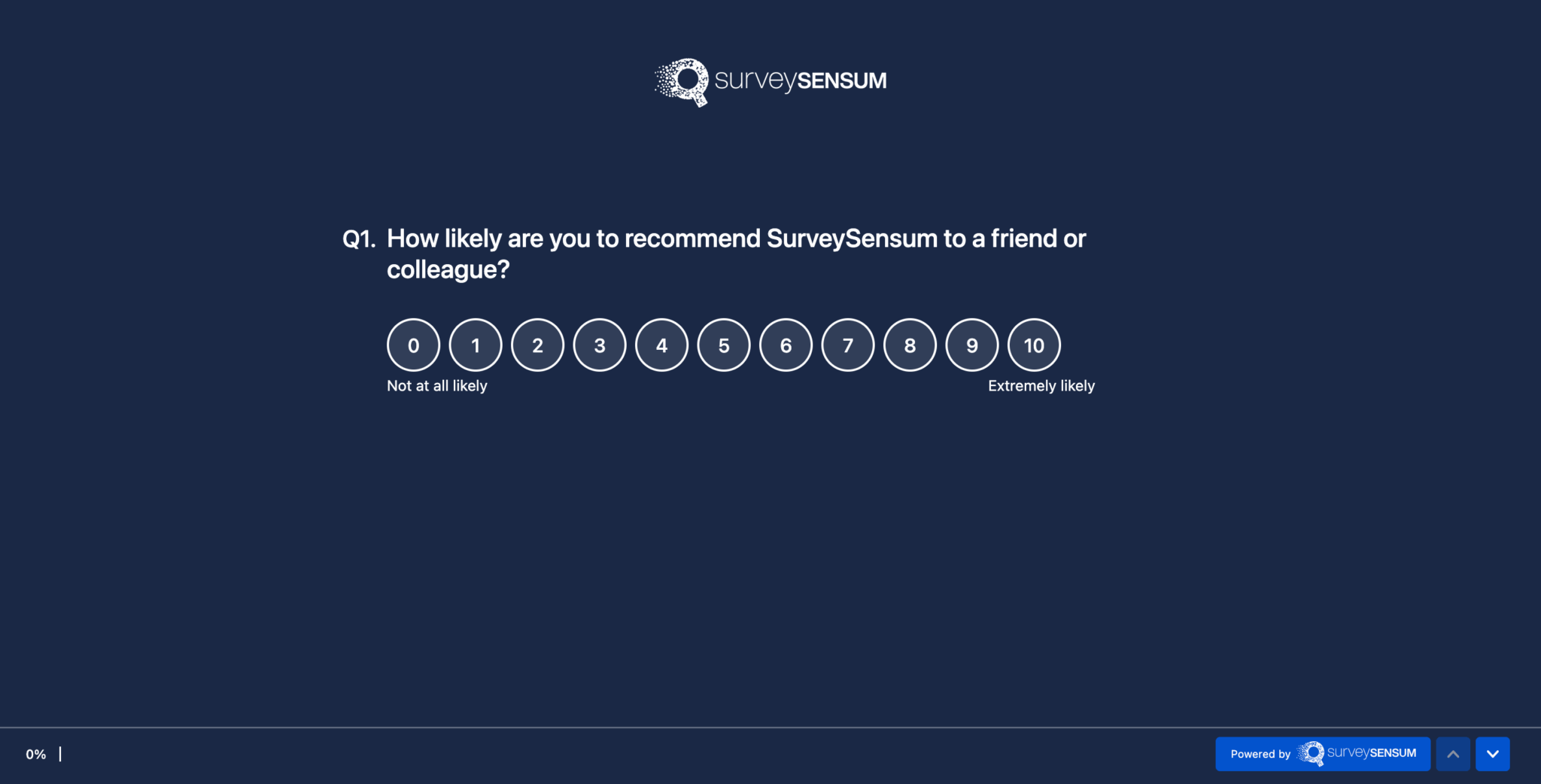Select score 8 for recommendation
The width and height of the screenshot is (1541, 784).
tap(910, 345)
